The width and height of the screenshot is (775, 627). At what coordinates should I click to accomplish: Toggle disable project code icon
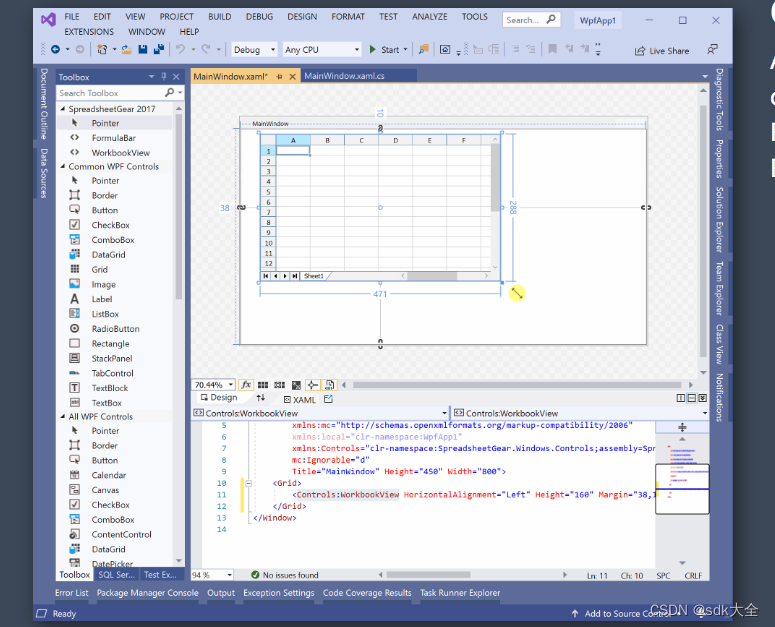[329, 384]
